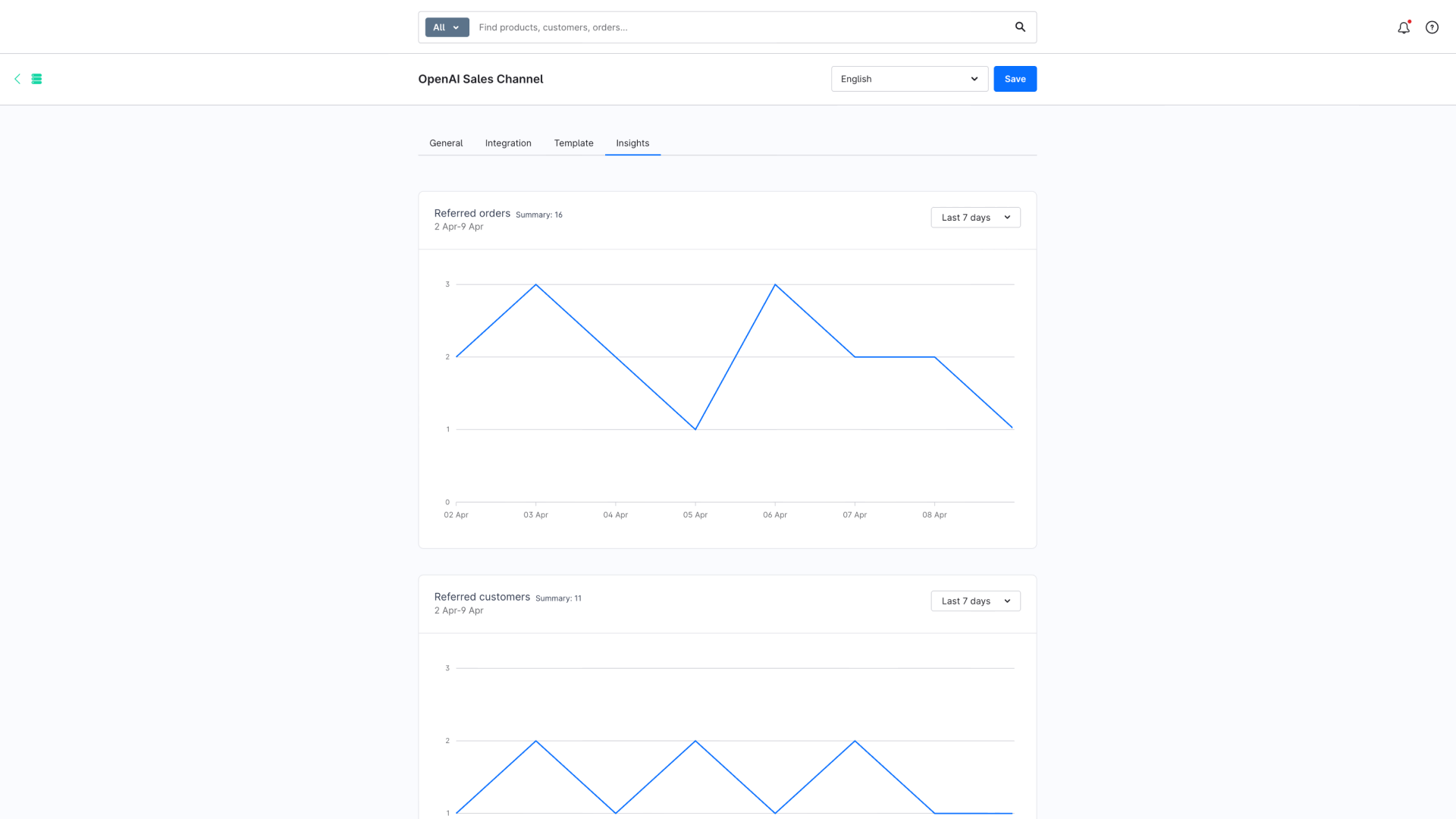Click the 2 Apr-9 Apr range under Referred customers

pyautogui.click(x=458, y=610)
